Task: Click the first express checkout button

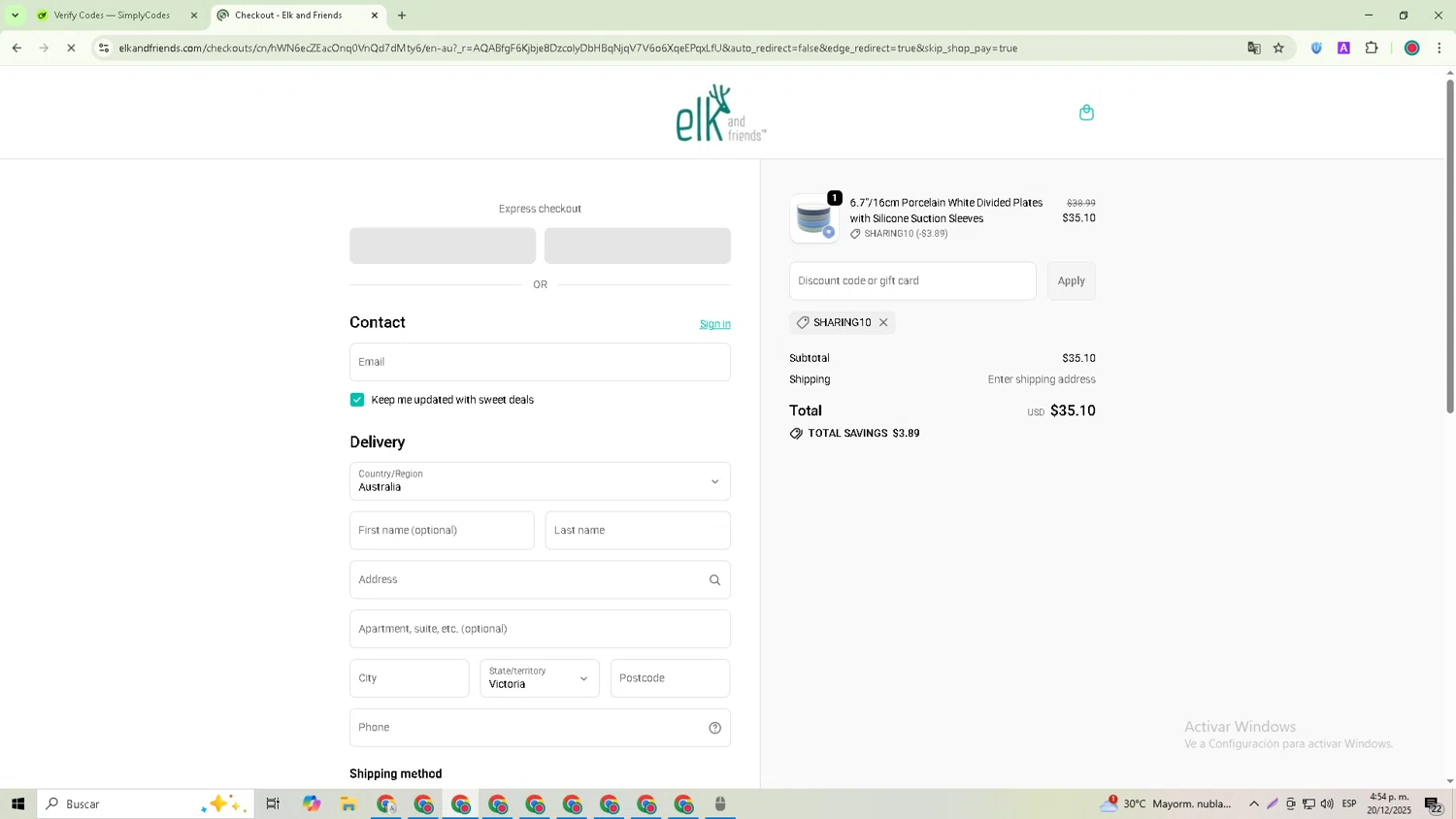Action: [x=443, y=246]
